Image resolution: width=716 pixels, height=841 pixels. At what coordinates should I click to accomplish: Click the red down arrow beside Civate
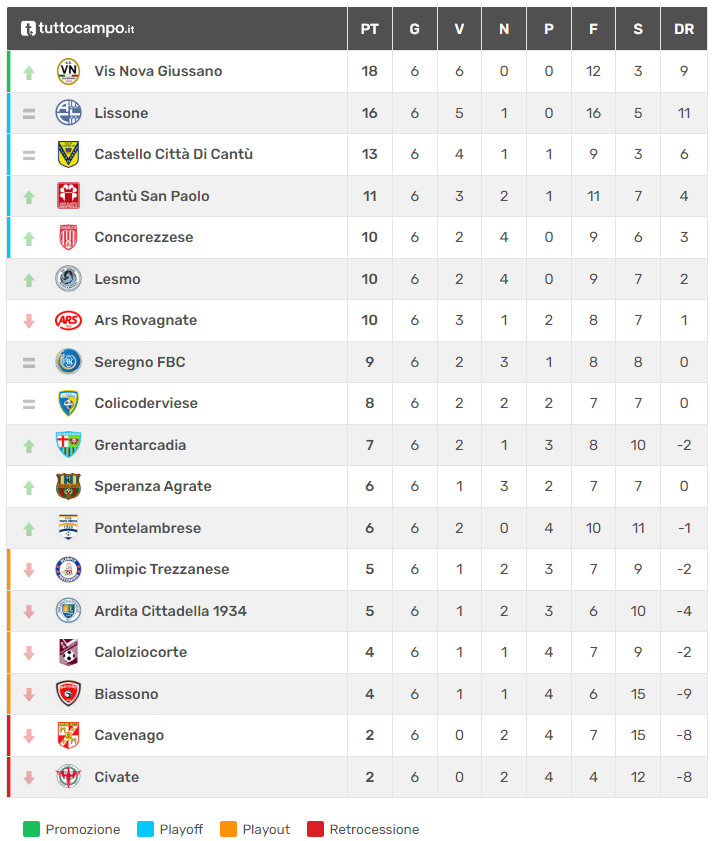click(29, 778)
